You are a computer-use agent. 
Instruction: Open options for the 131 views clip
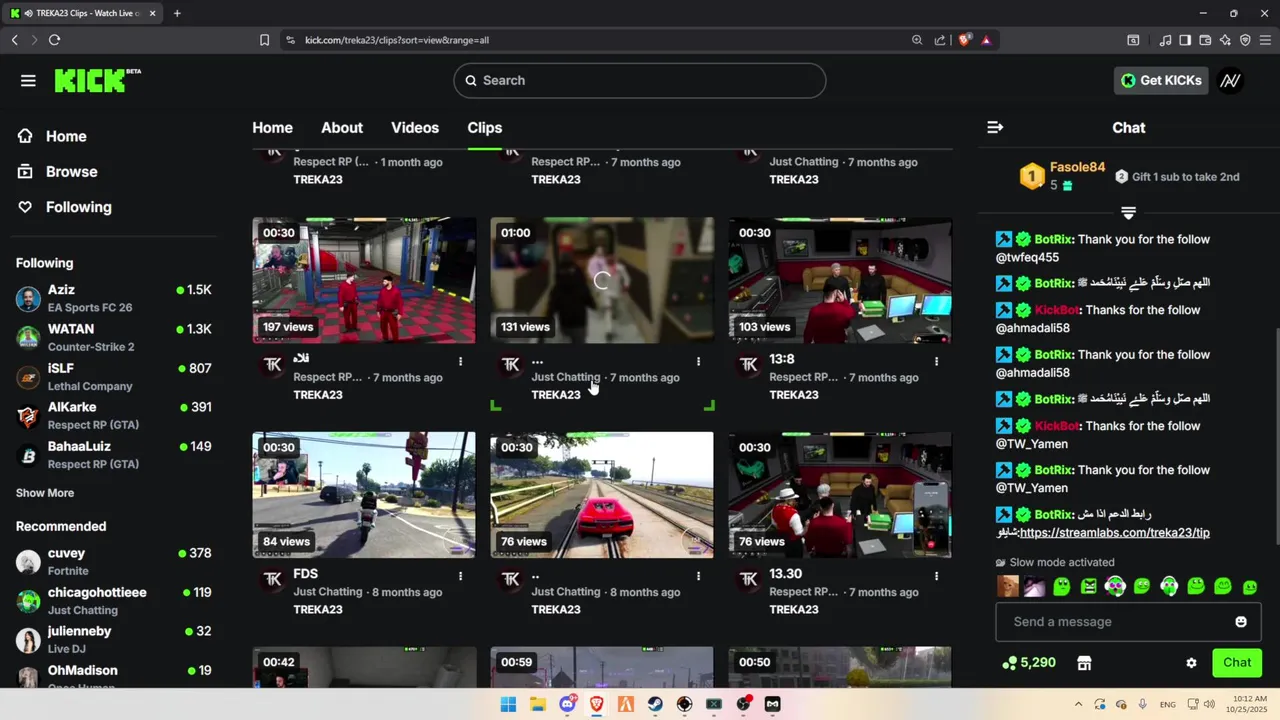pyautogui.click(x=698, y=361)
